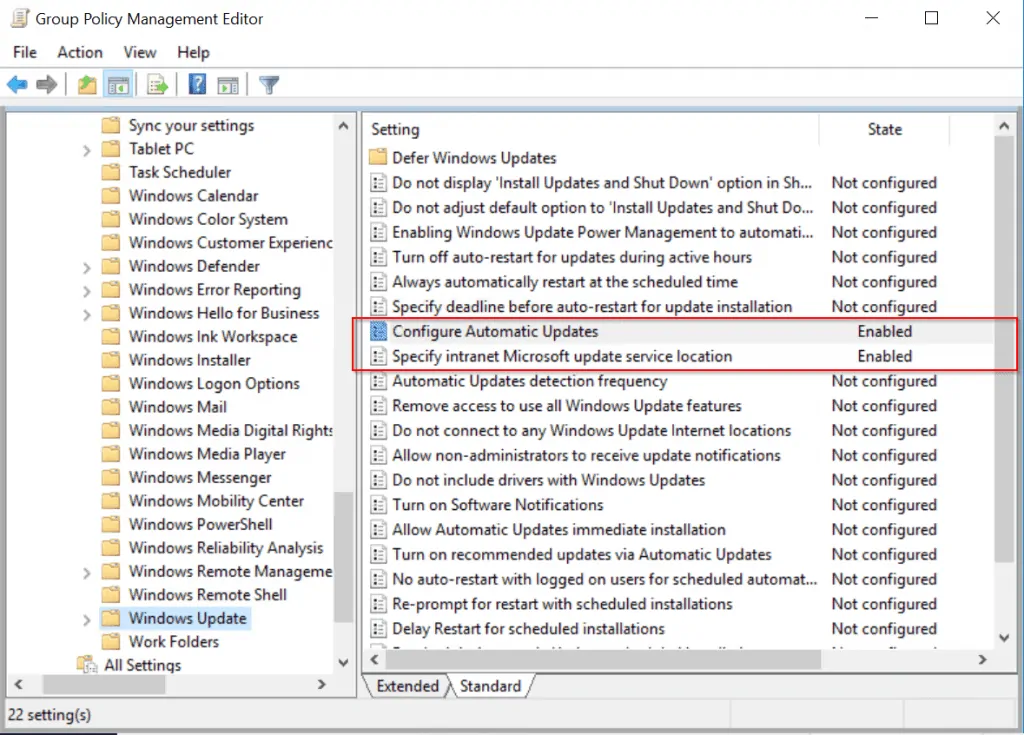Click the up one level folder icon
This screenshot has height=735, width=1024.
click(86, 84)
